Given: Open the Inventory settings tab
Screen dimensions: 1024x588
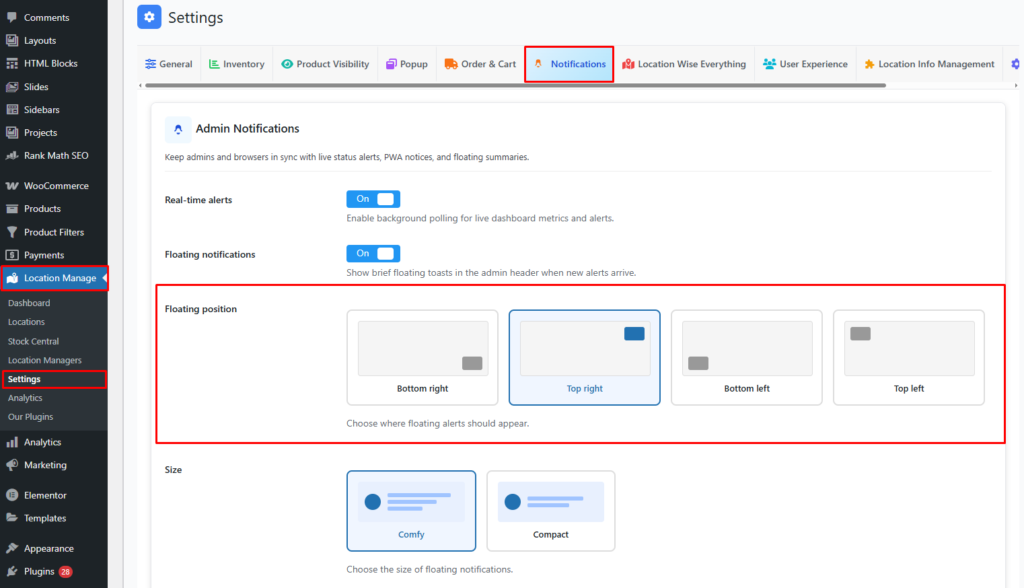Looking at the screenshot, I should tap(237, 64).
